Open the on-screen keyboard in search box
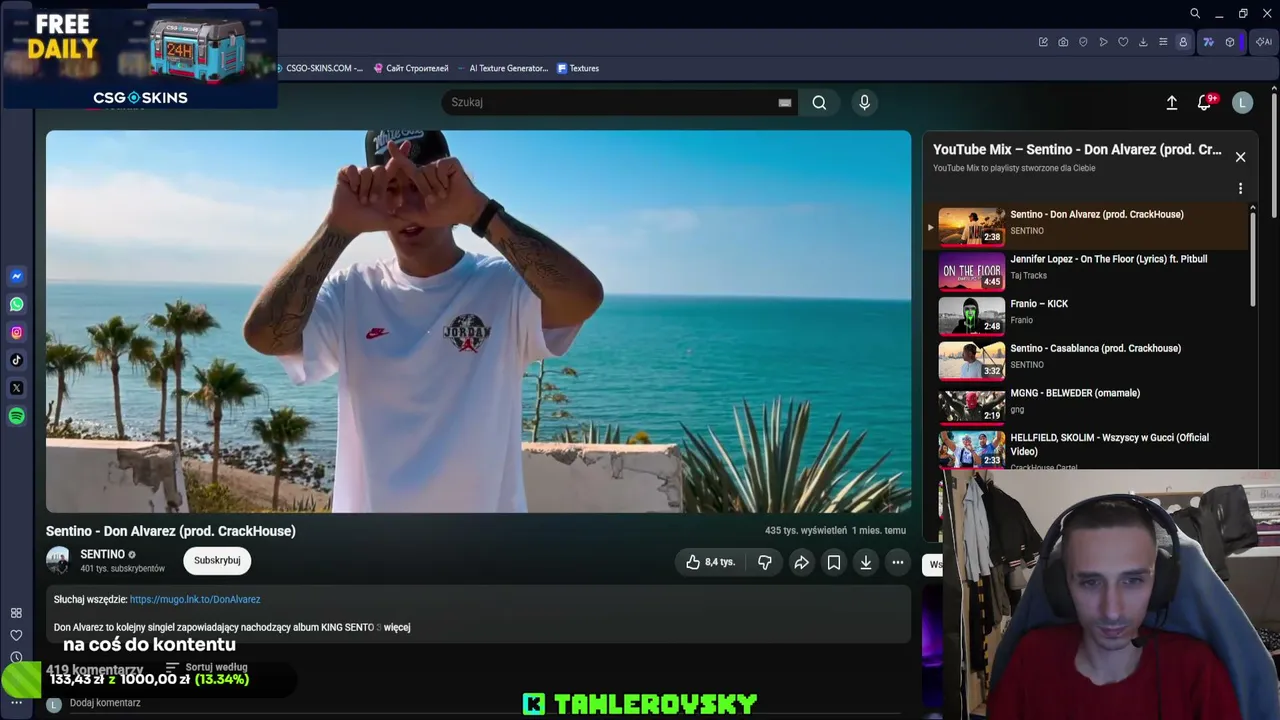The height and width of the screenshot is (720, 1280). point(785,102)
